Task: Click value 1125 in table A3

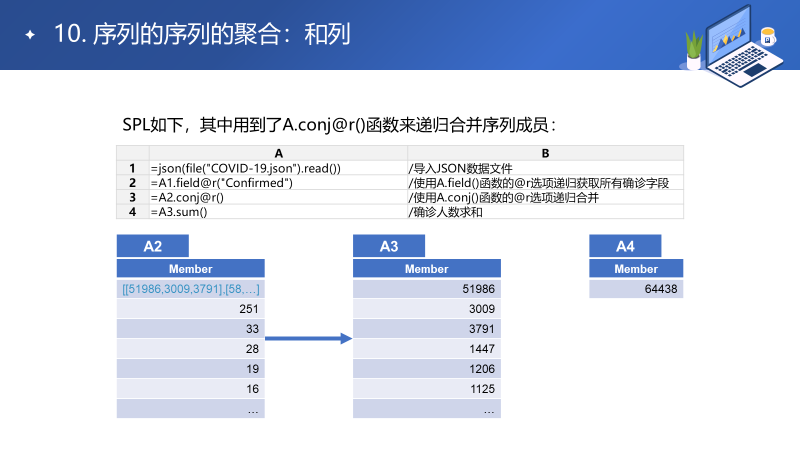Action: [x=427, y=388]
